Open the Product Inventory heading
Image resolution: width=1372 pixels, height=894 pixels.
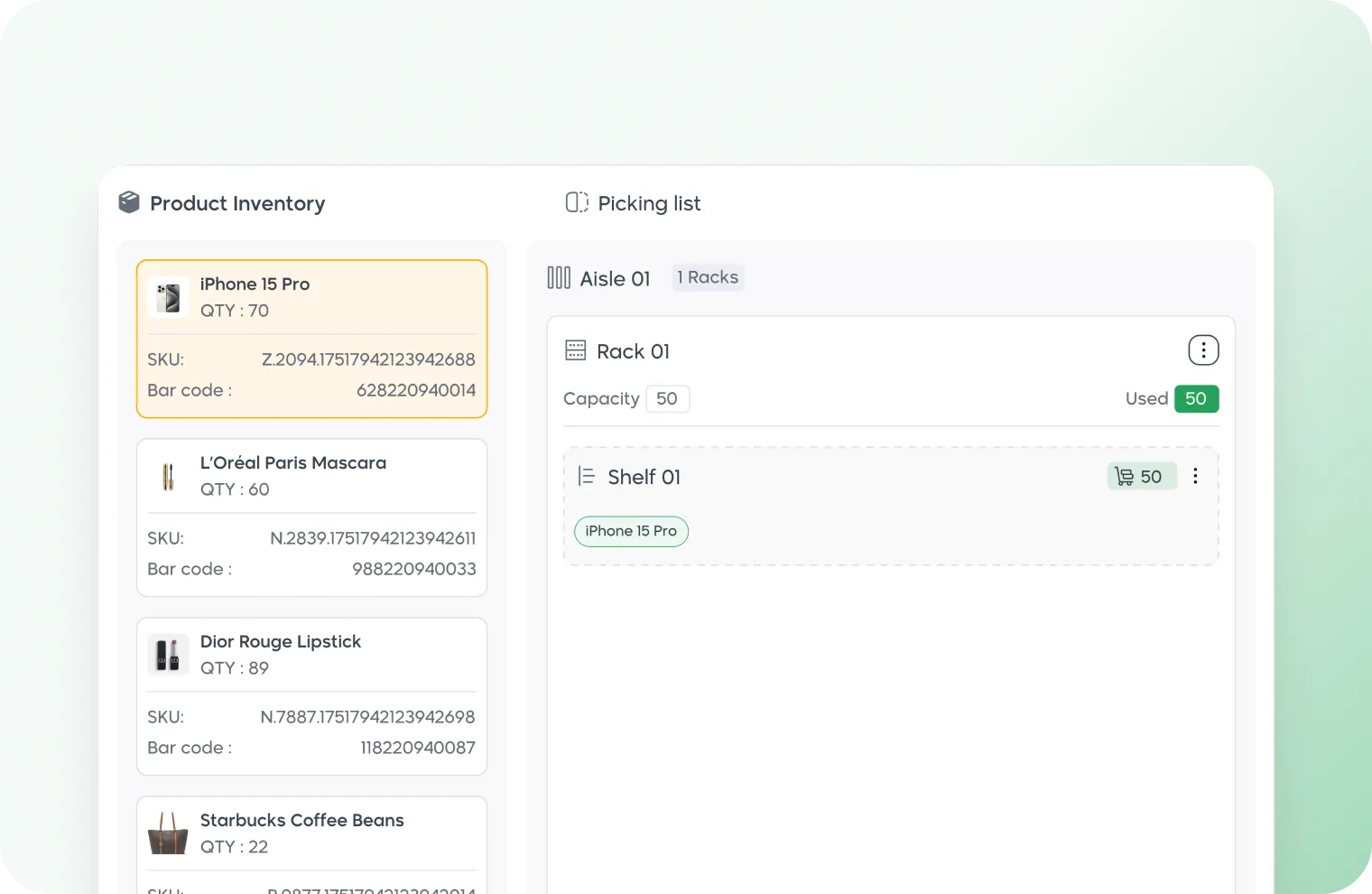coord(237,203)
